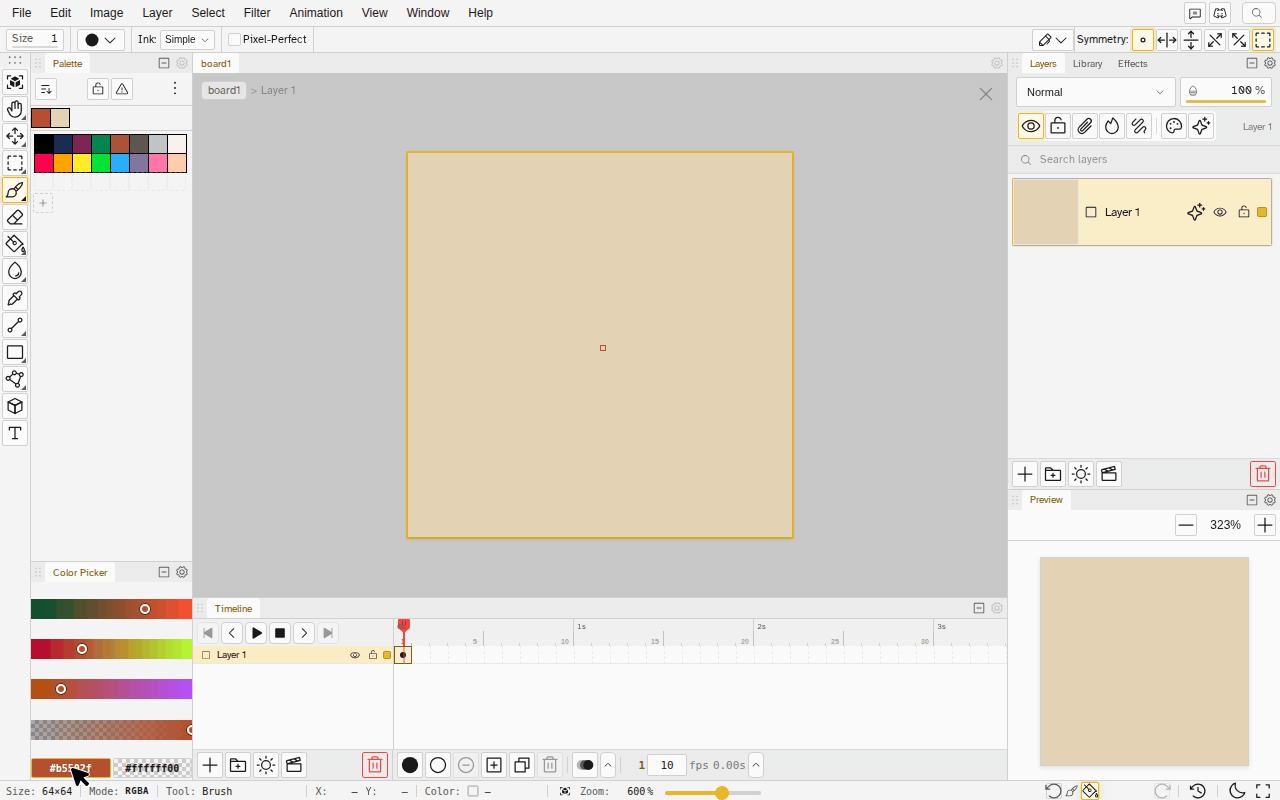Toggle the Pixel-Perfect checkbox
This screenshot has height=800, width=1280.
point(235,39)
